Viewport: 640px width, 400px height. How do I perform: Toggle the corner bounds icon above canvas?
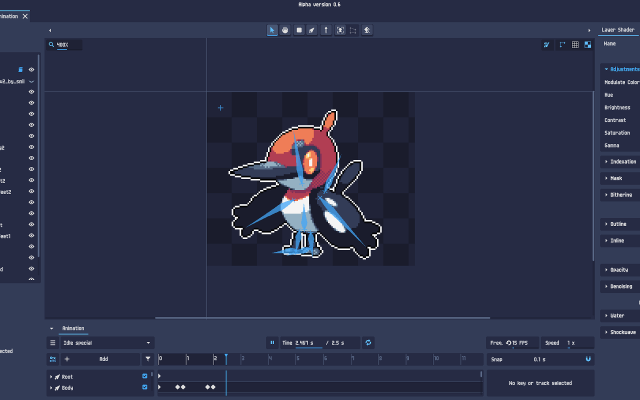pos(562,44)
